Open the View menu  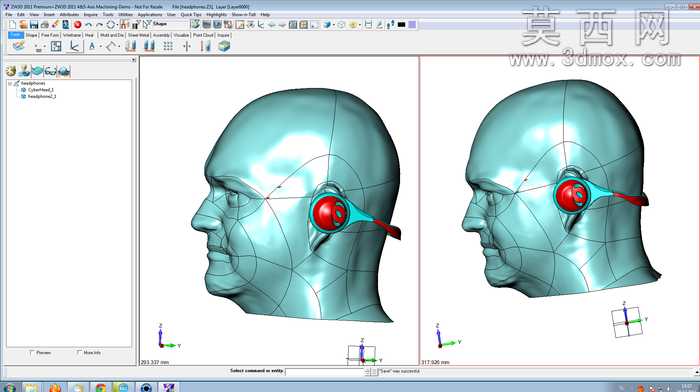pyautogui.click(x=34, y=15)
